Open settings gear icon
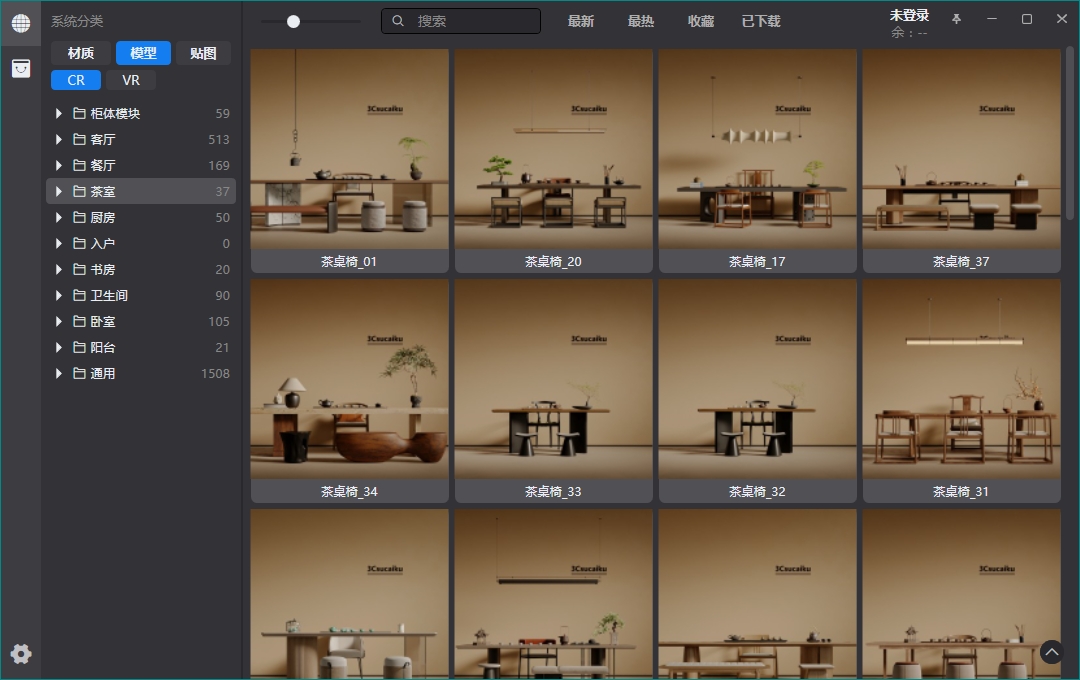1080x680 pixels. [21, 654]
